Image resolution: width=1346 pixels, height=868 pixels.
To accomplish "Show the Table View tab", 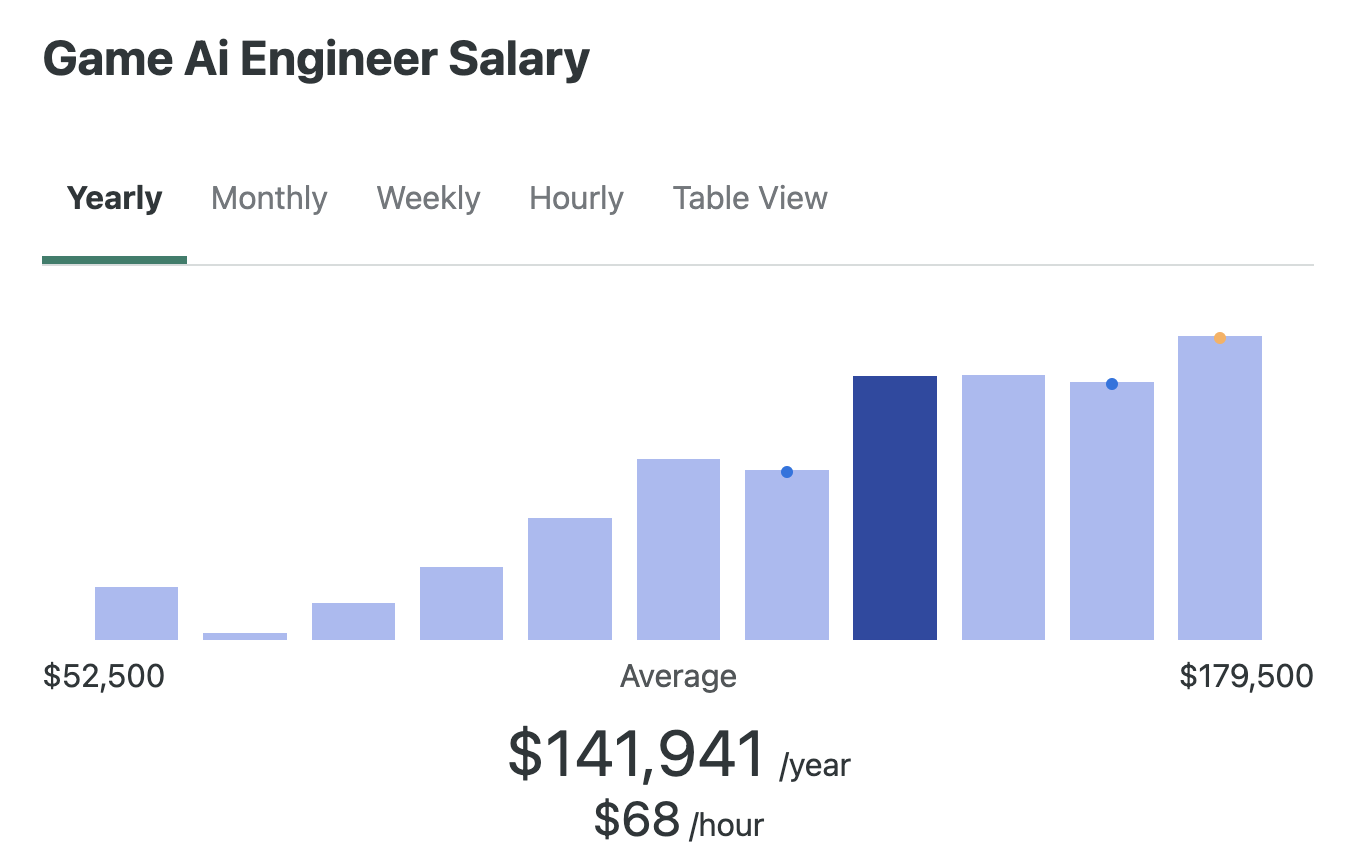I will [x=750, y=198].
